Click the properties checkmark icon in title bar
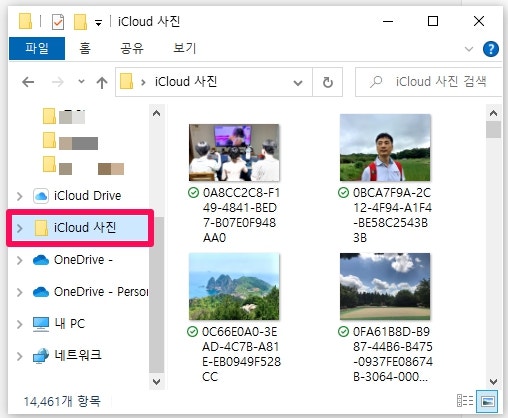 58,22
